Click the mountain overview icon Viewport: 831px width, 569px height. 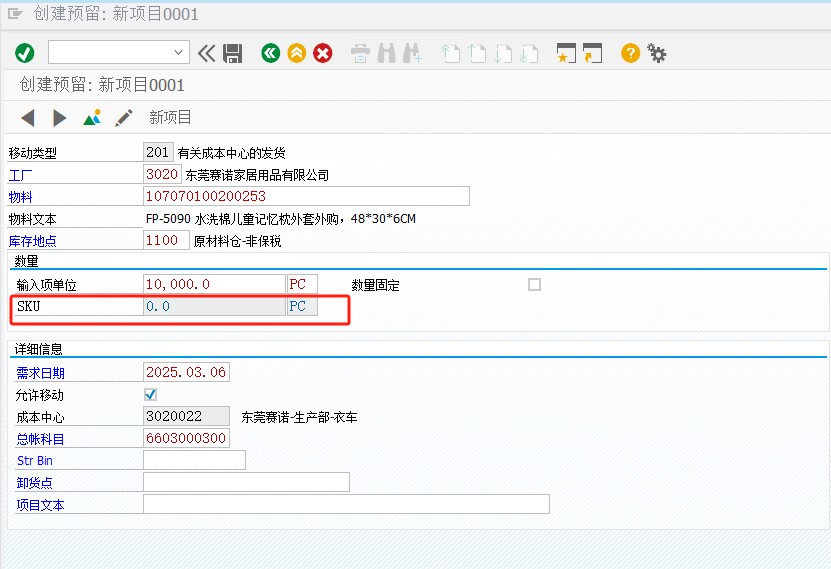click(x=92, y=118)
